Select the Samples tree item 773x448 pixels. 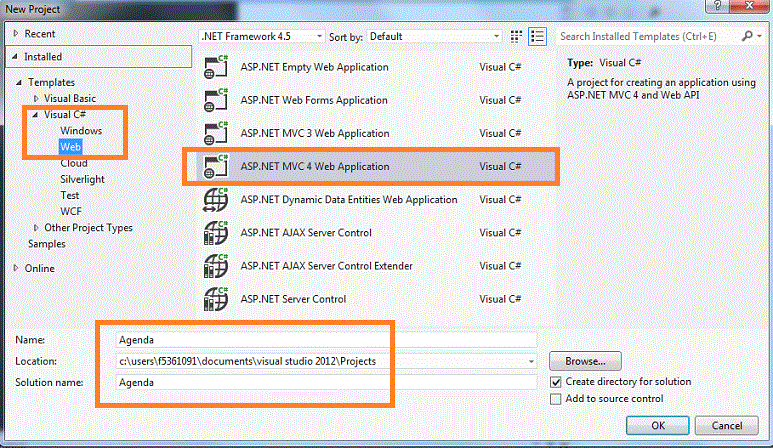pos(47,244)
